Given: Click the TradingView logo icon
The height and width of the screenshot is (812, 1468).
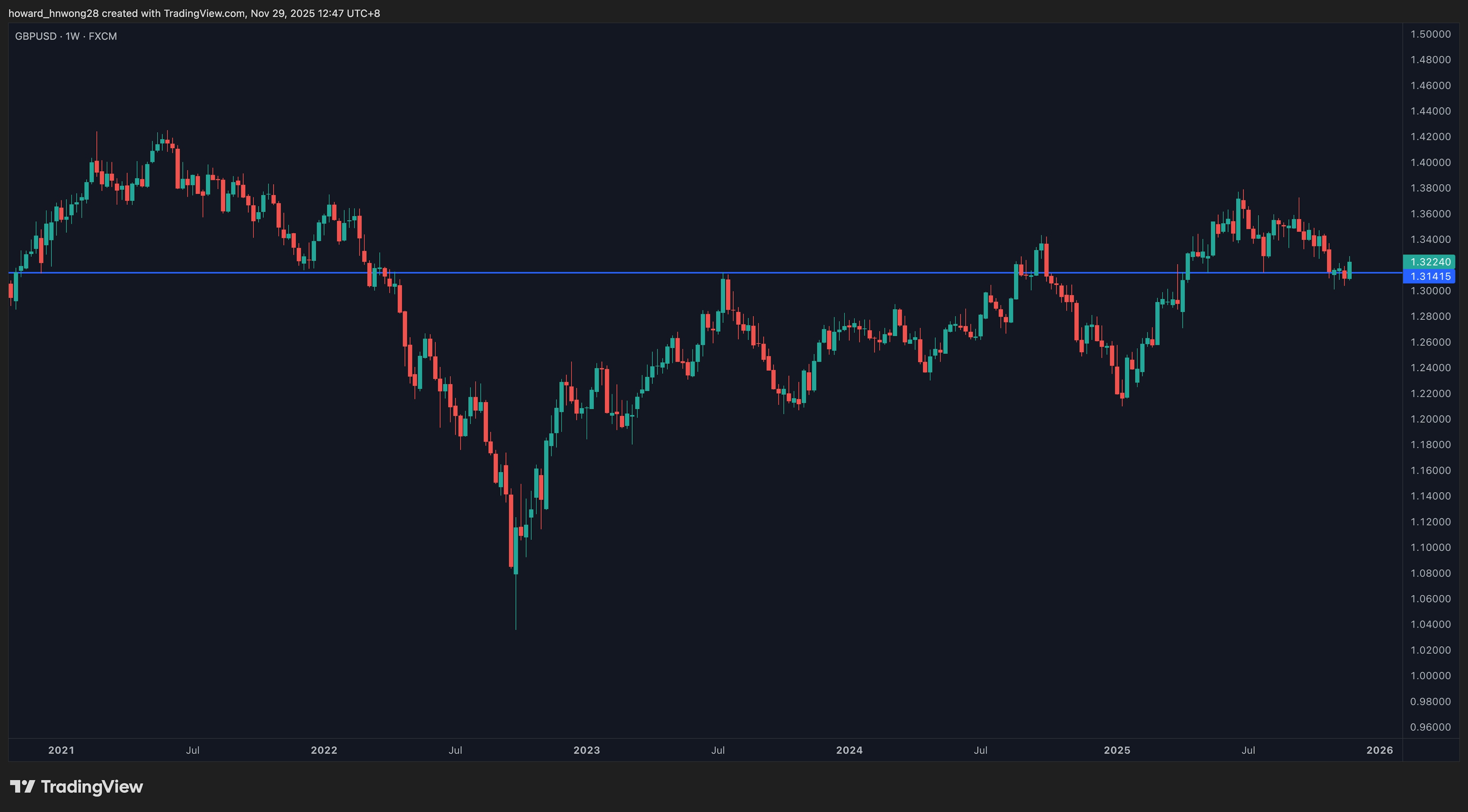Looking at the screenshot, I should click(x=22, y=786).
